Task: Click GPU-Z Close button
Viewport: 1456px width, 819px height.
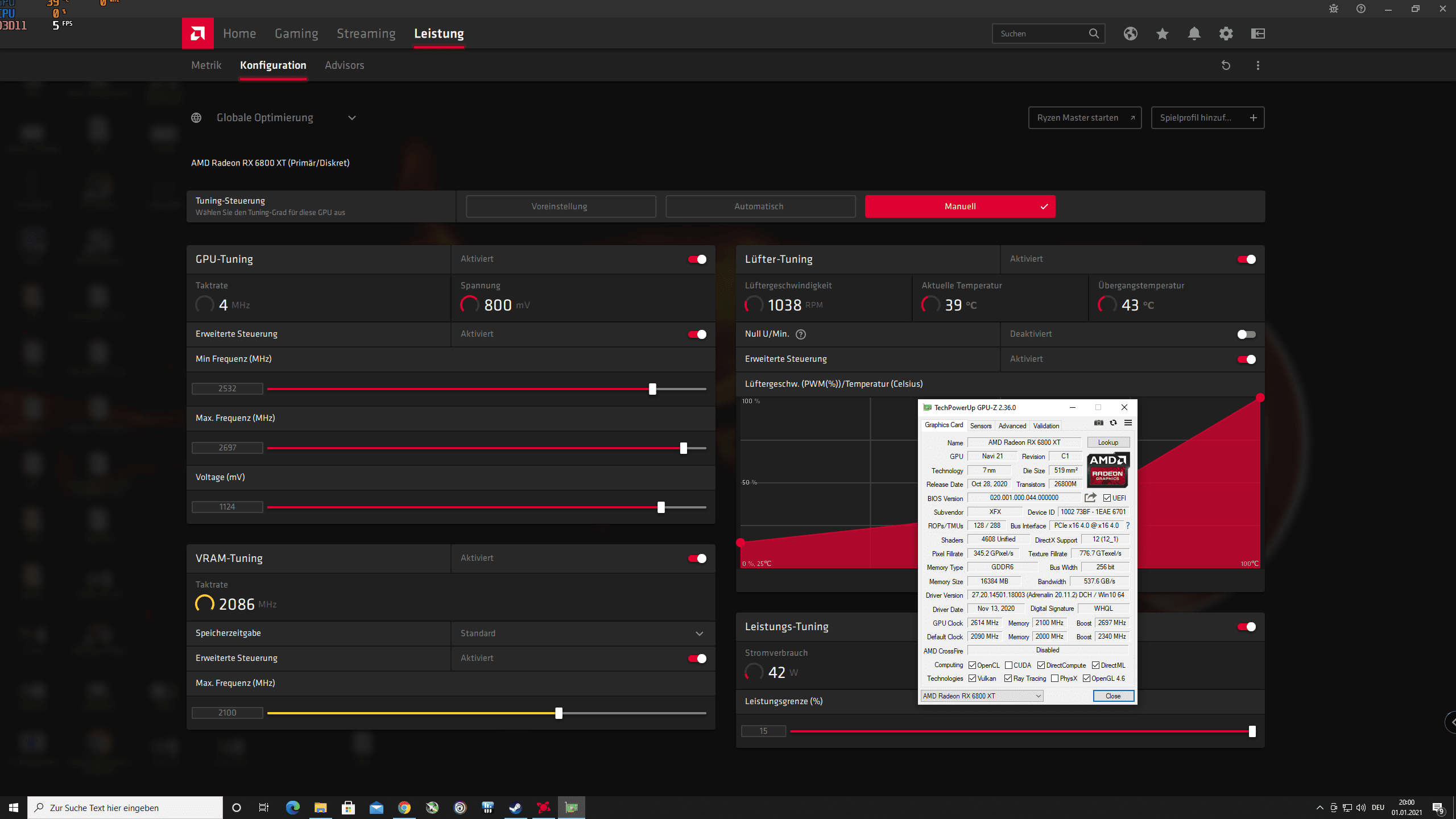Action: (1113, 696)
